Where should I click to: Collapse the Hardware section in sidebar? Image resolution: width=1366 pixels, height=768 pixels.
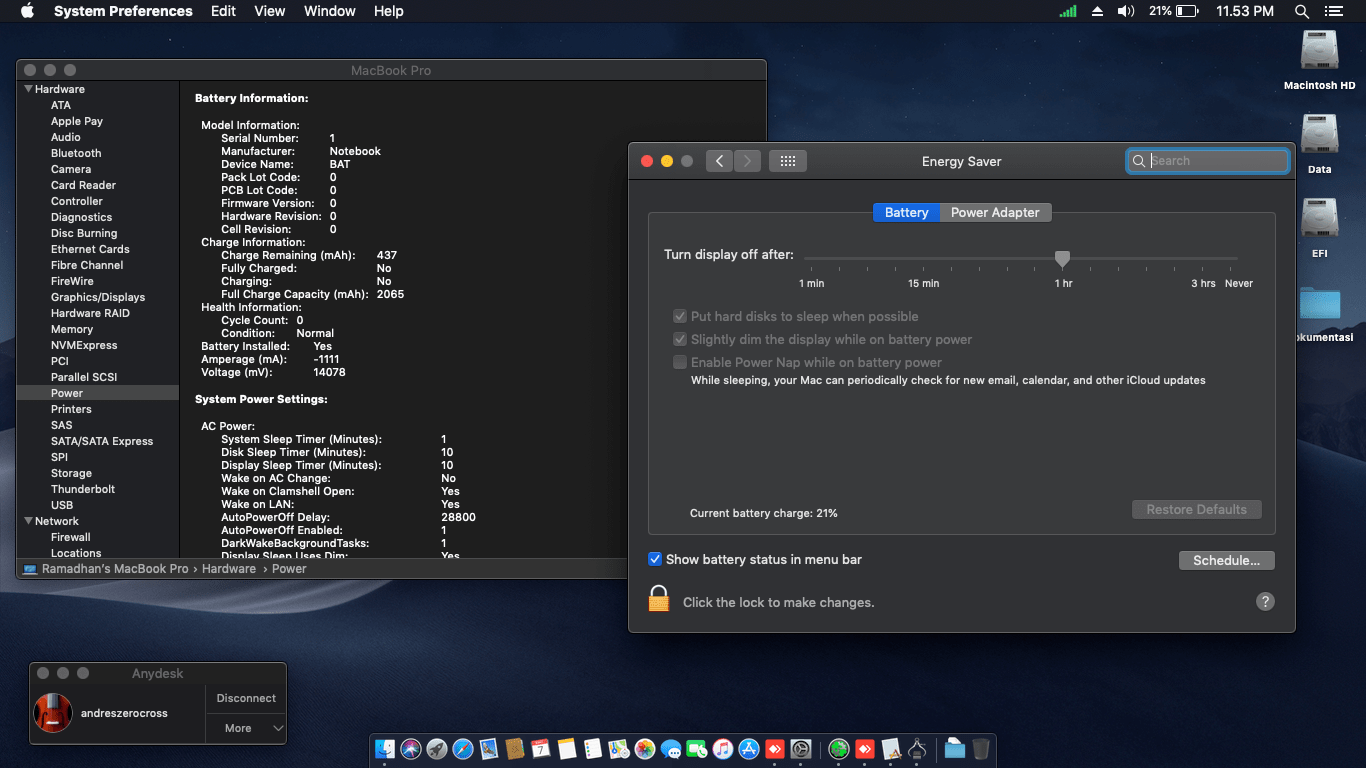click(x=28, y=89)
